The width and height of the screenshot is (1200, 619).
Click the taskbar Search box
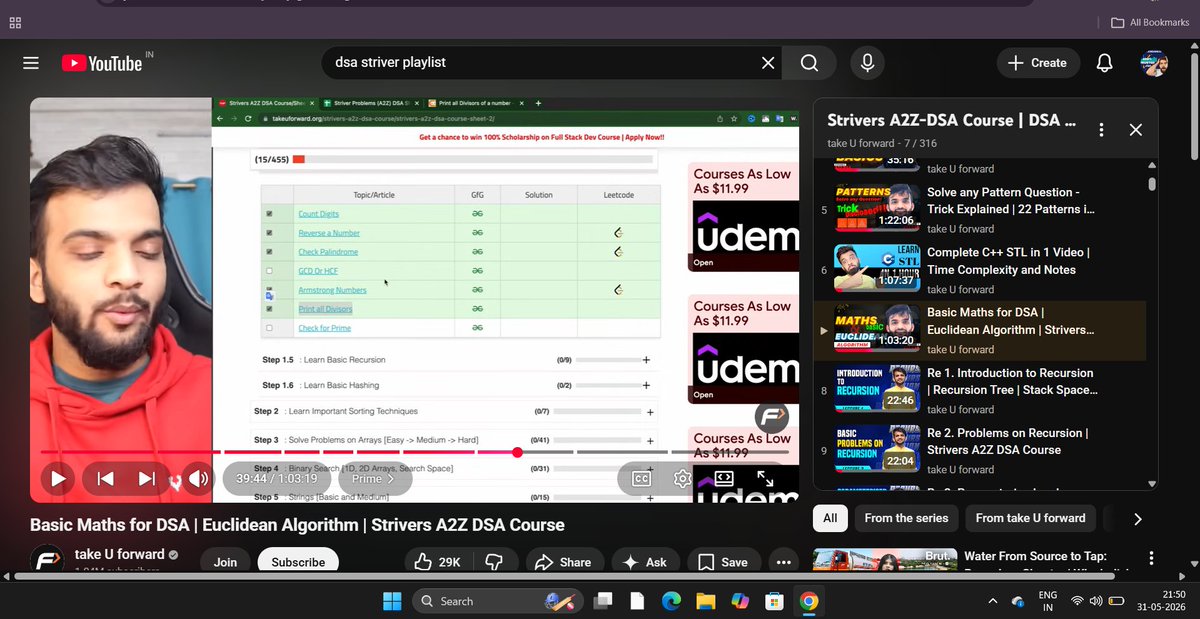tap(498, 601)
